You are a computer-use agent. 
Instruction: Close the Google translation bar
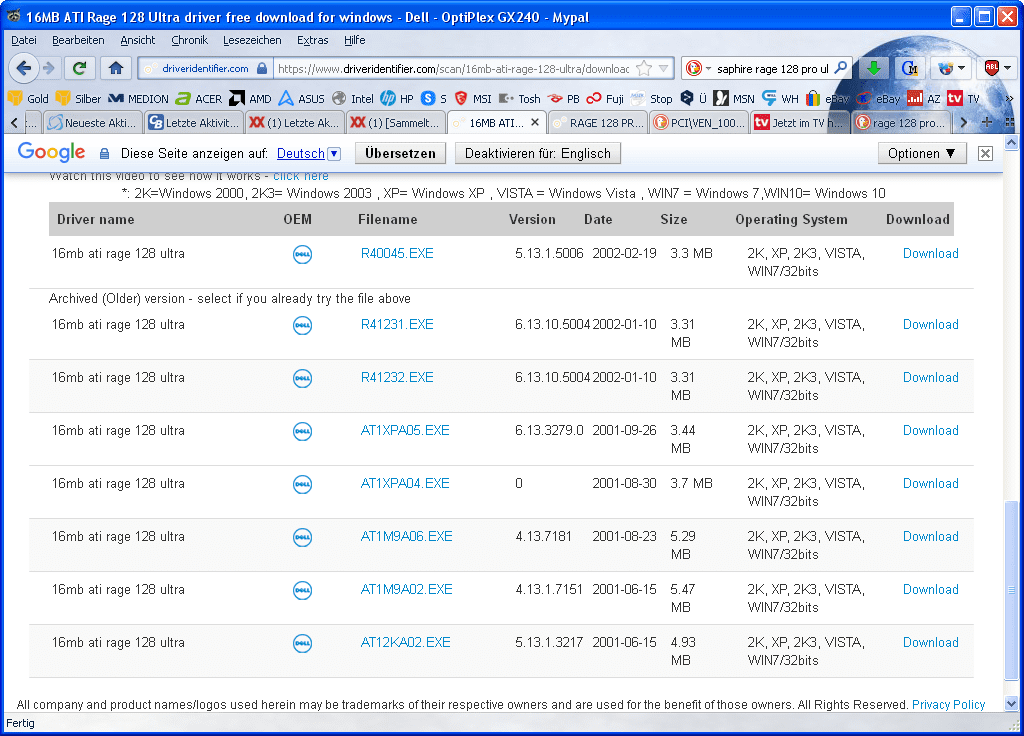pyautogui.click(x=985, y=153)
